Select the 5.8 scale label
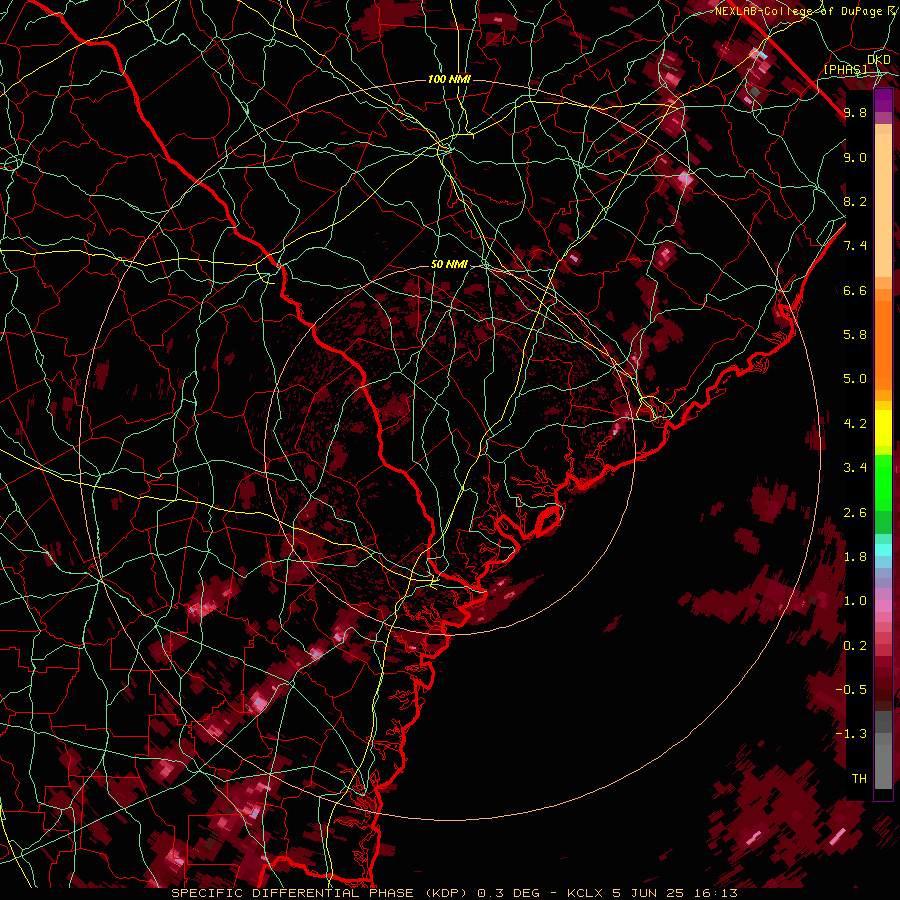The image size is (900, 900). (855, 335)
